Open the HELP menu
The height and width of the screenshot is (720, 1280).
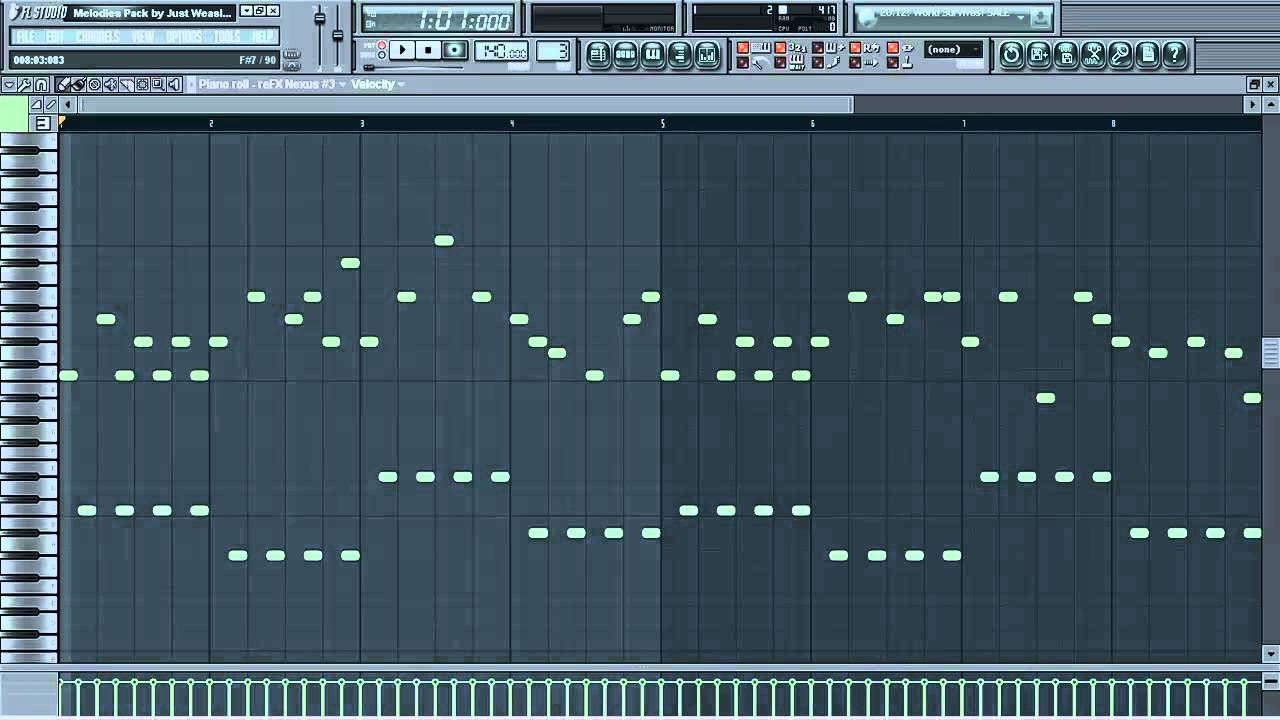(263, 37)
